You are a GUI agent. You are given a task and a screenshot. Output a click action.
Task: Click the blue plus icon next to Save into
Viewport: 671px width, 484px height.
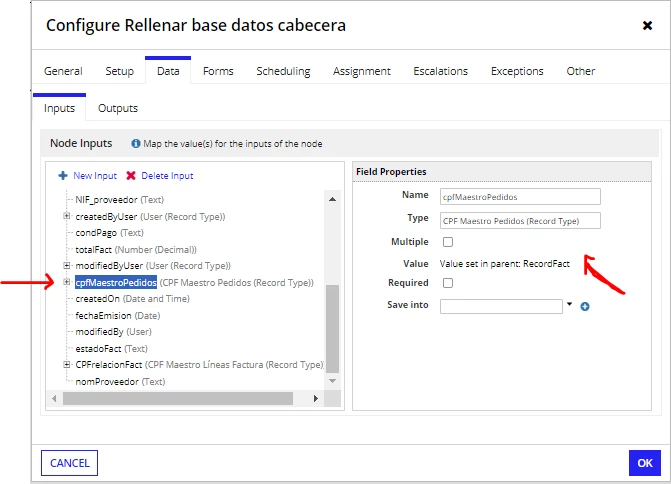[585, 306]
